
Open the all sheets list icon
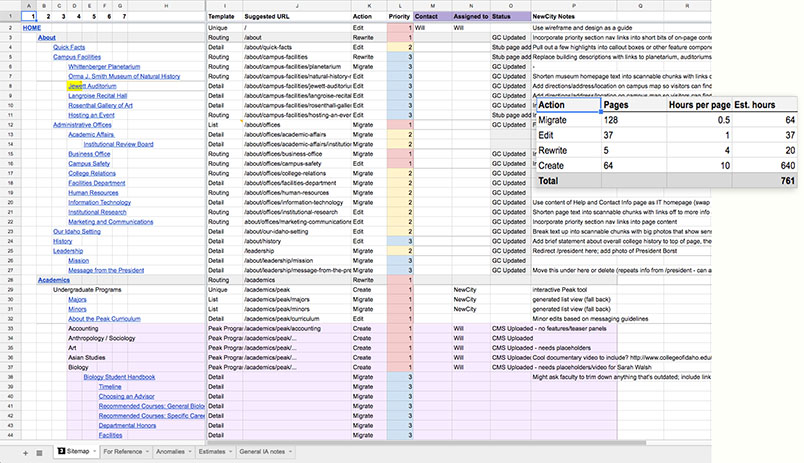(x=39, y=453)
